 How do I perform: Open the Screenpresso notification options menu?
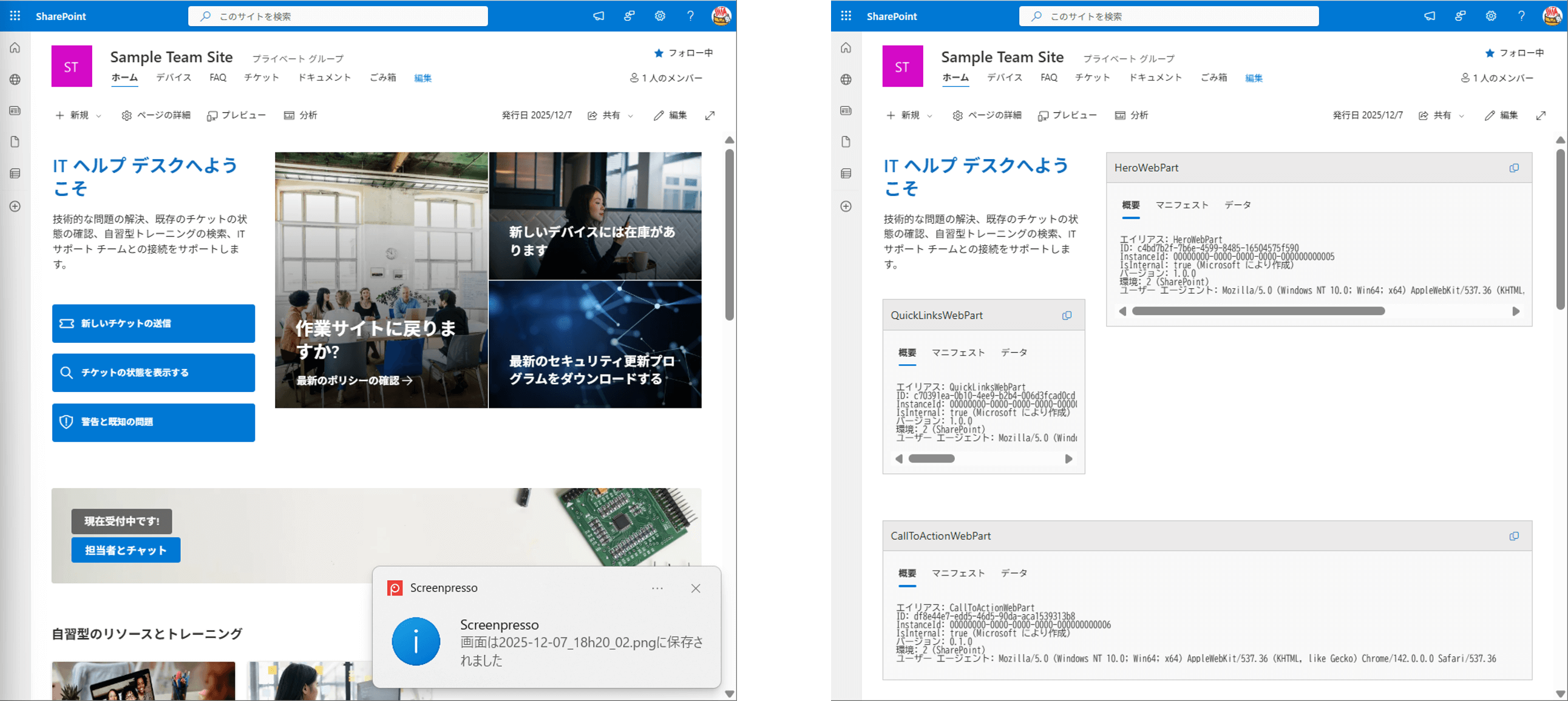click(657, 589)
